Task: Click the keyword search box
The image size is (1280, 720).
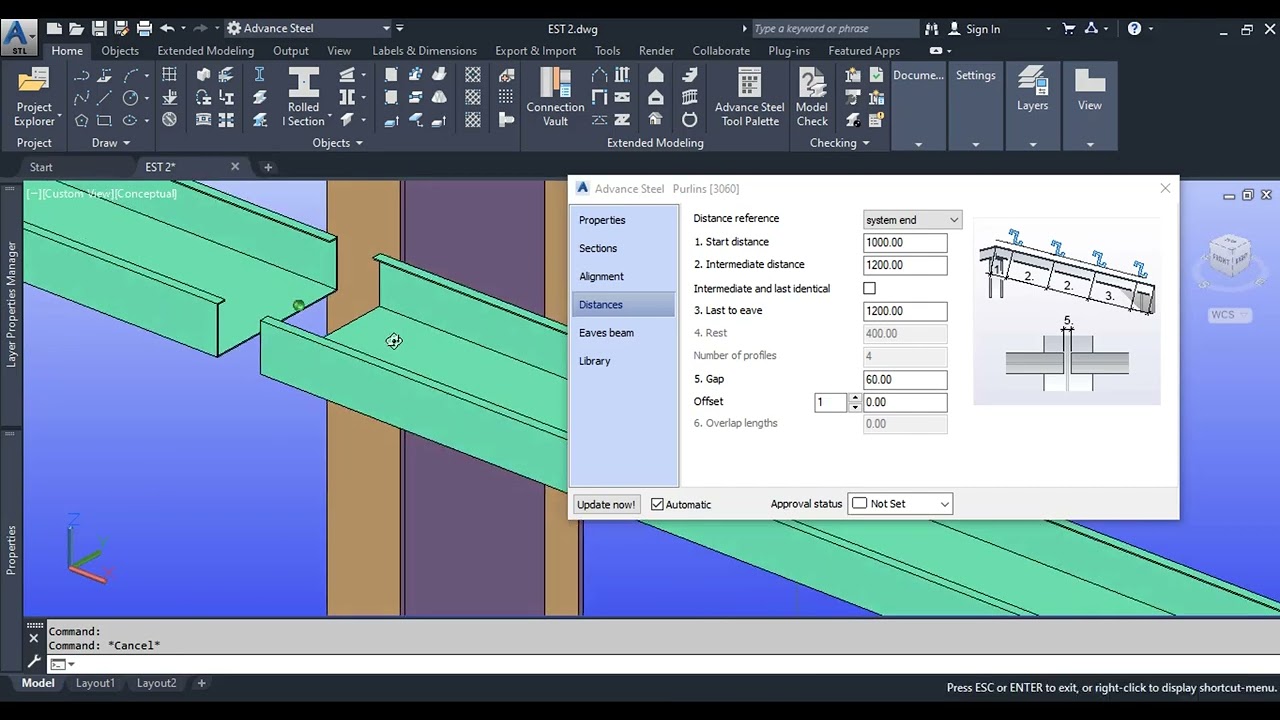Action: 834,29
